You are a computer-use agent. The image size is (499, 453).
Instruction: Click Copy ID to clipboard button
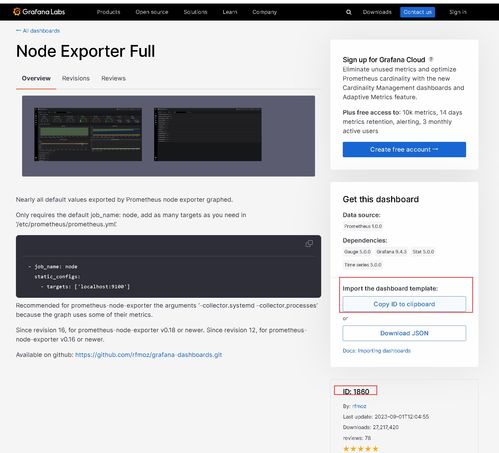pos(404,304)
